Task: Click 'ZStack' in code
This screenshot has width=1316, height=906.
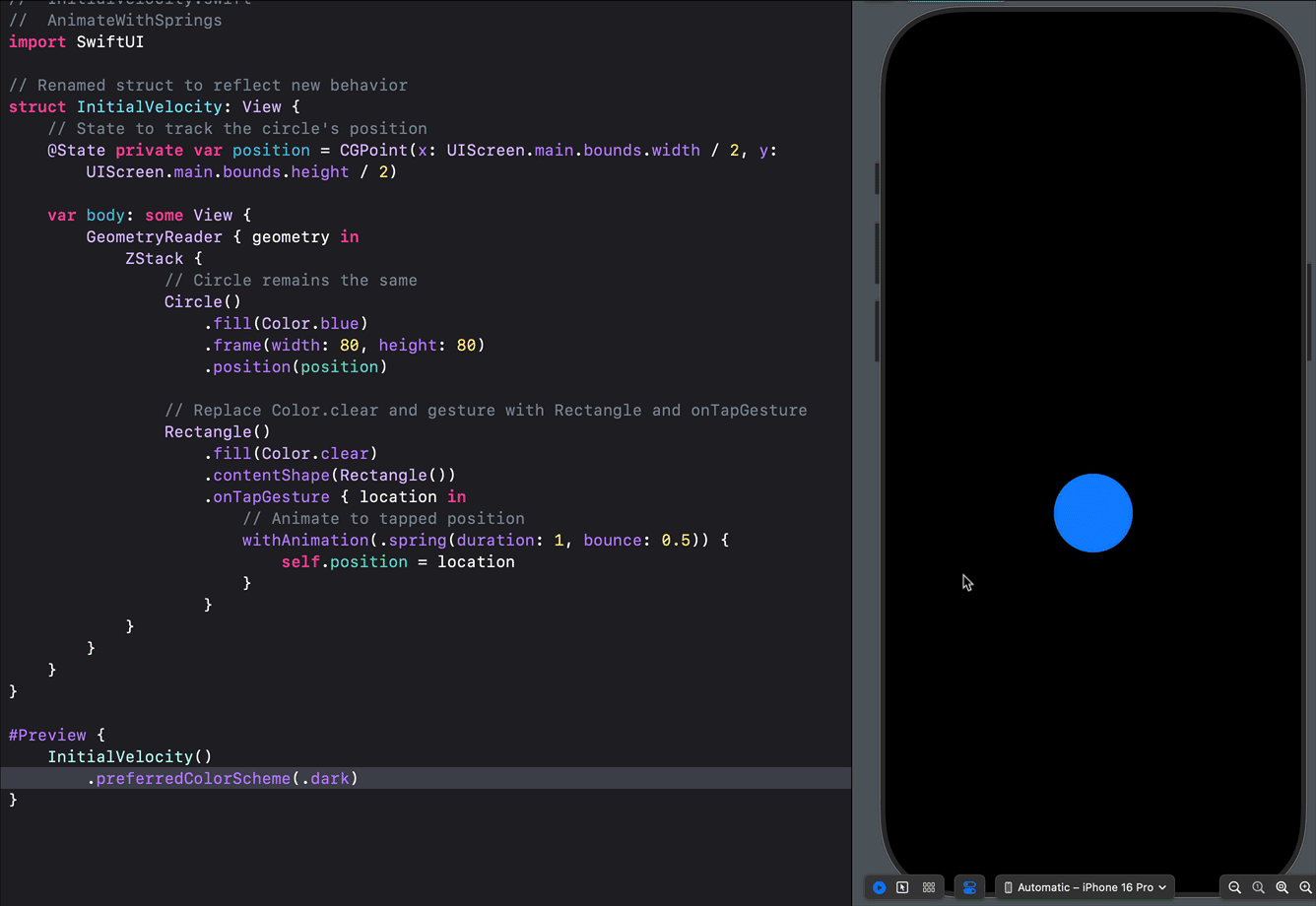Action: 155,258
